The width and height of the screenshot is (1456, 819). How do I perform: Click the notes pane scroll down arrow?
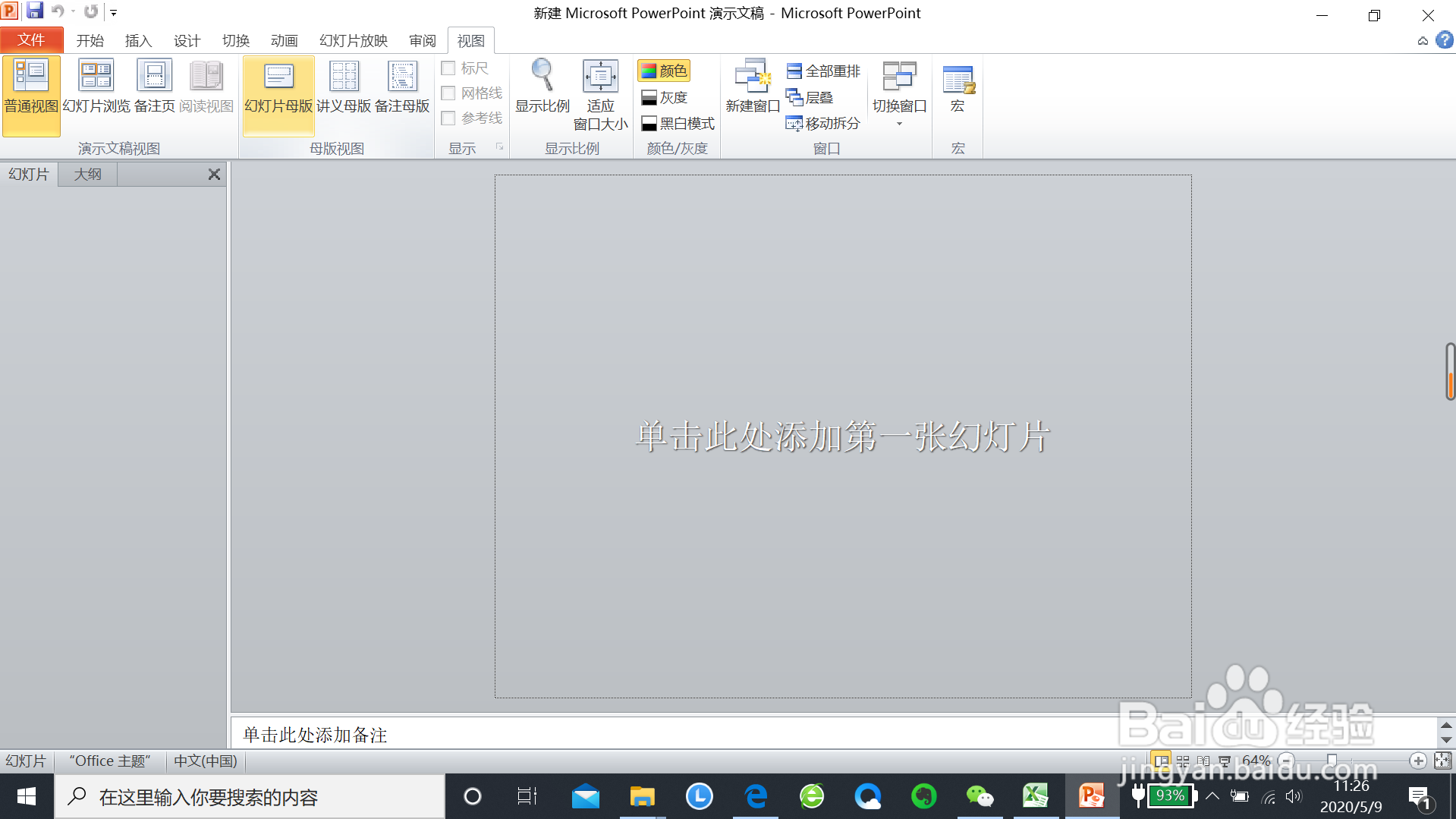[x=1446, y=740]
